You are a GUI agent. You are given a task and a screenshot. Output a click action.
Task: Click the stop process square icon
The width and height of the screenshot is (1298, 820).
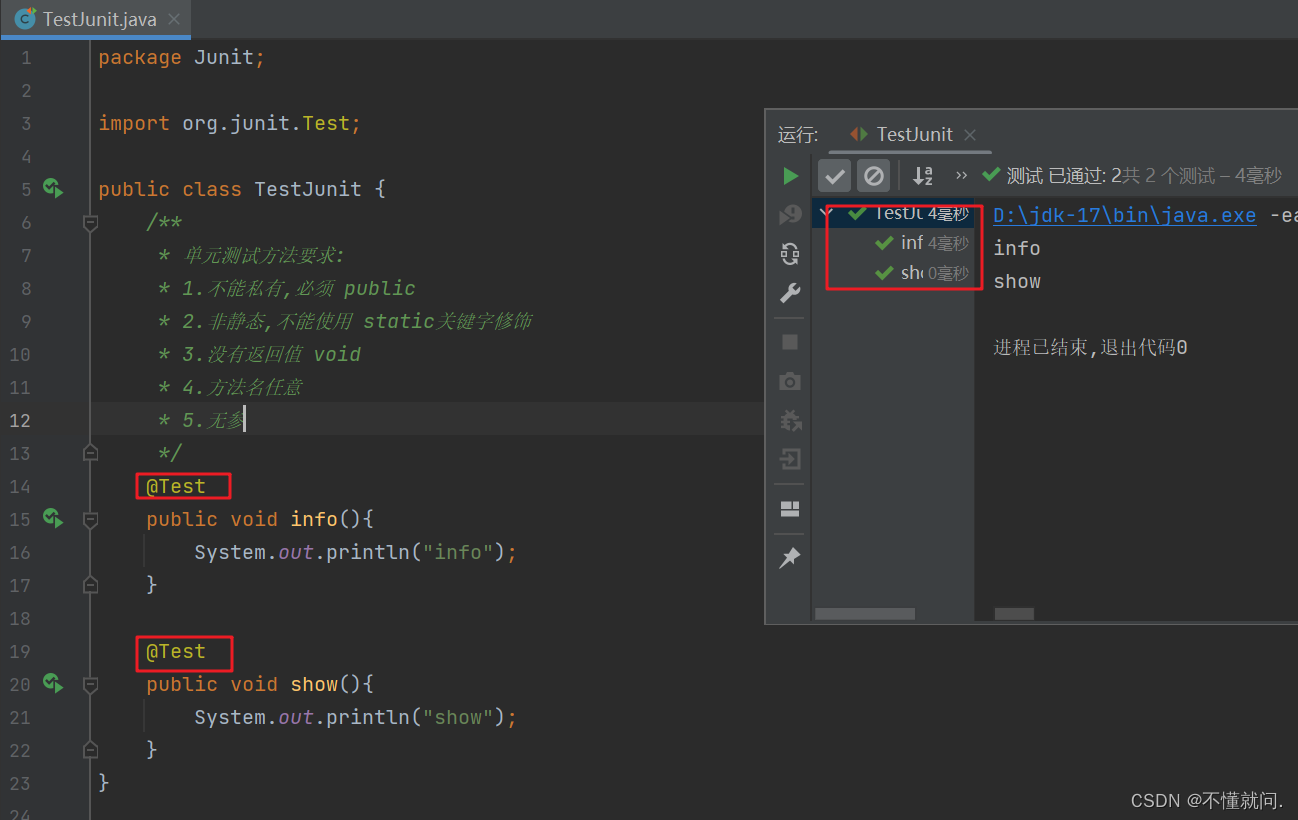tap(790, 341)
